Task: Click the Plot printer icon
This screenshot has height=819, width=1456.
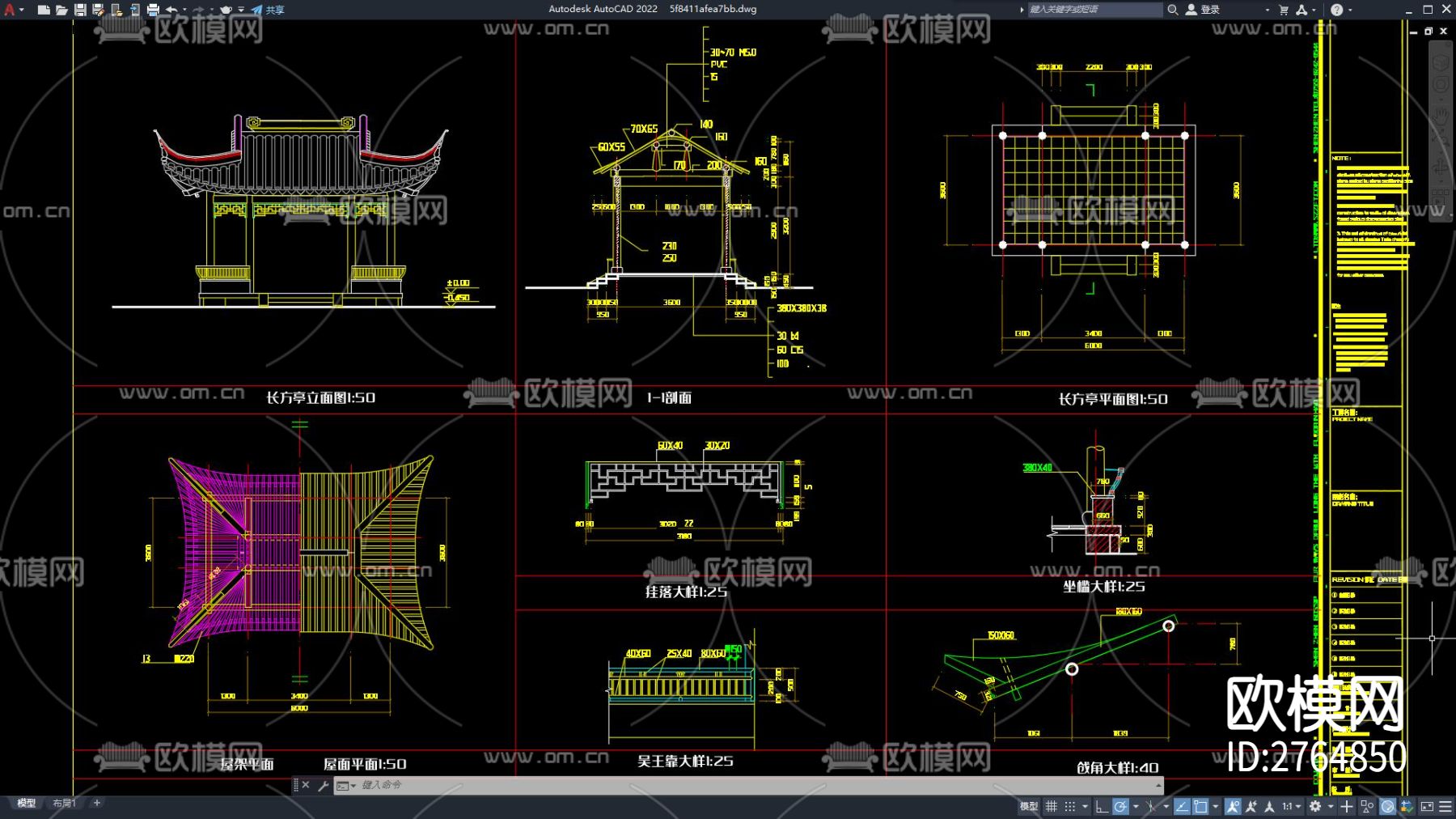Action: pos(153,10)
